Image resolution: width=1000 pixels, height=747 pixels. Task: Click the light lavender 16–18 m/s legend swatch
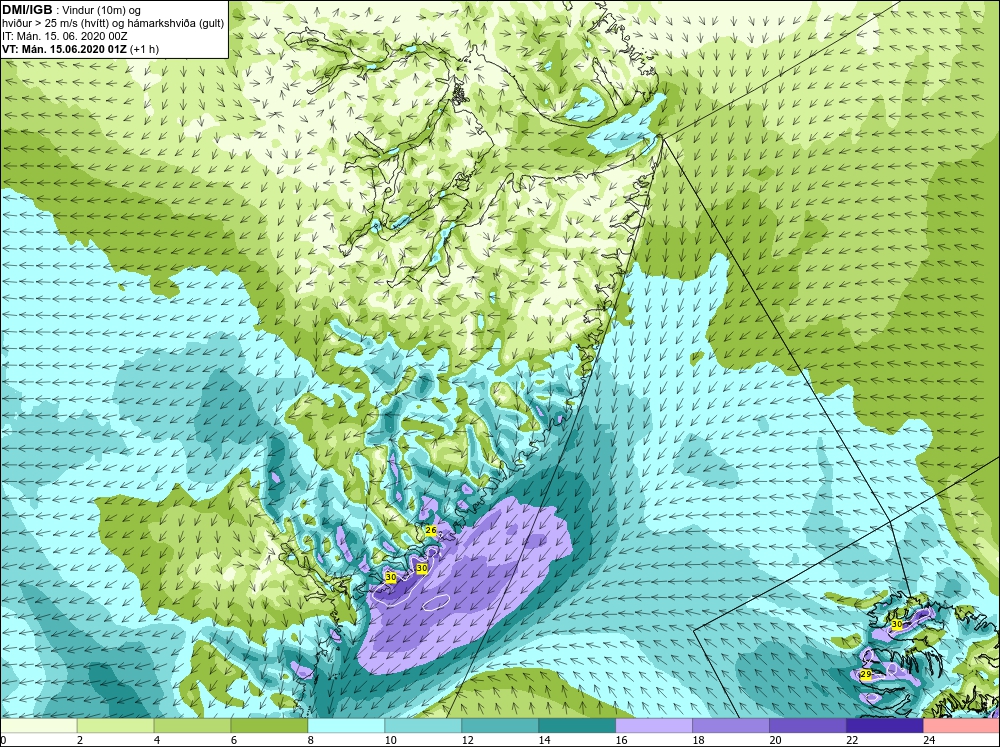tap(654, 726)
